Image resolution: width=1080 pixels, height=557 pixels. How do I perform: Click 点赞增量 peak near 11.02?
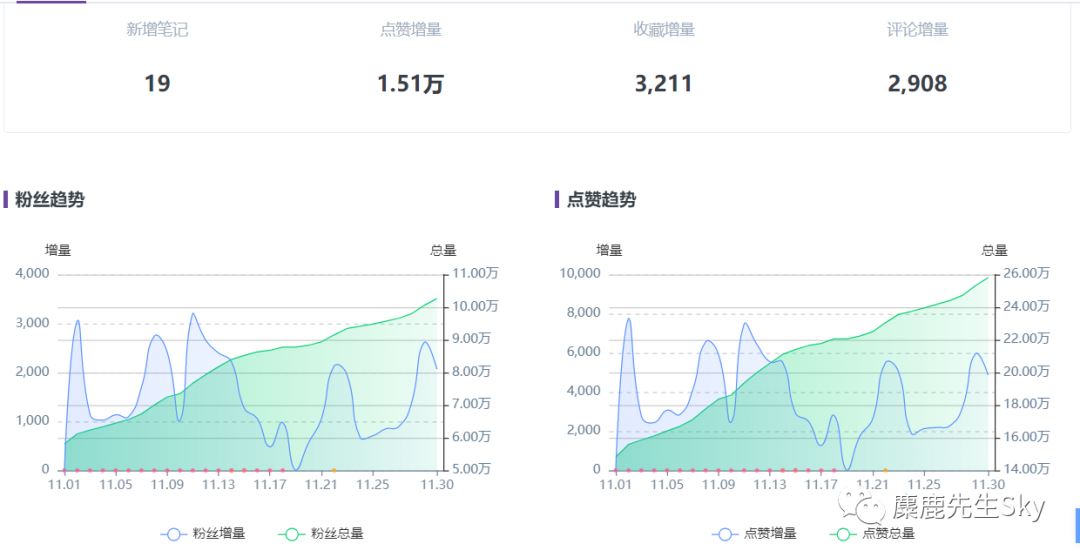tap(628, 319)
